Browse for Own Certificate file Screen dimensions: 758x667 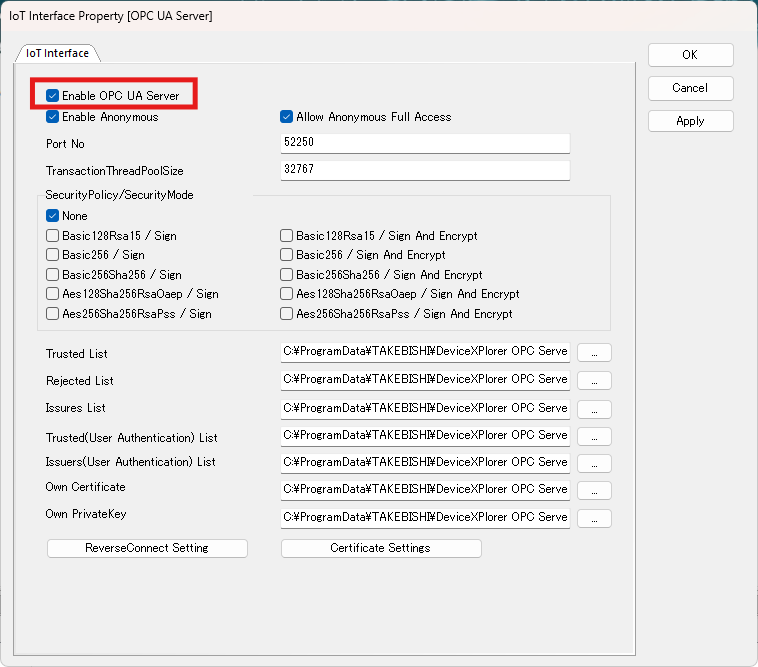pos(594,490)
